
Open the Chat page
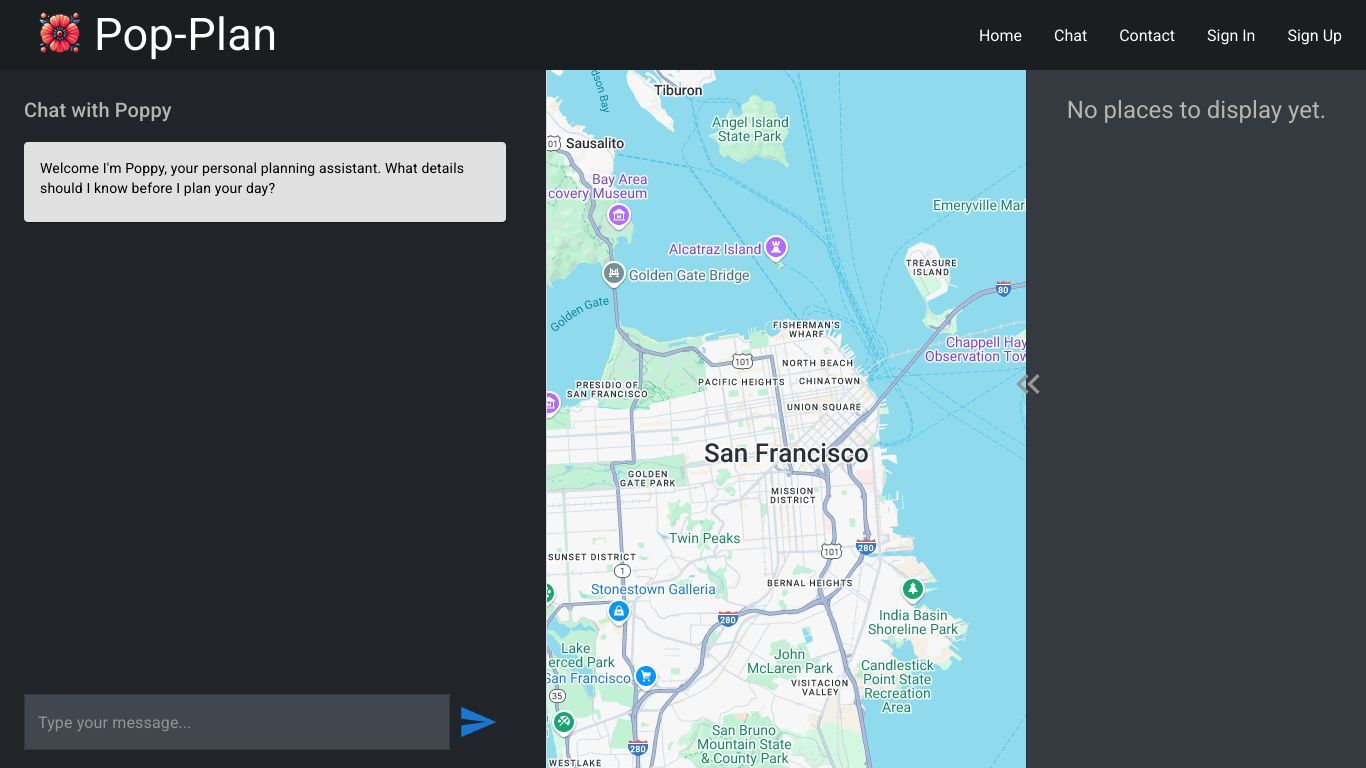point(1070,35)
